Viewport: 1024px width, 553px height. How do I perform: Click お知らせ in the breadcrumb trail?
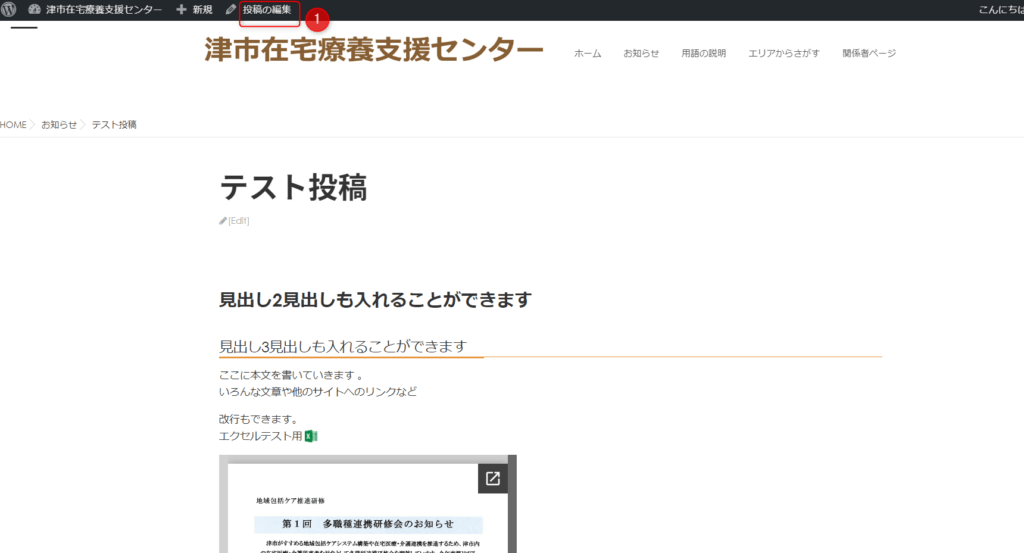pyautogui.click(x=59, y=125)
